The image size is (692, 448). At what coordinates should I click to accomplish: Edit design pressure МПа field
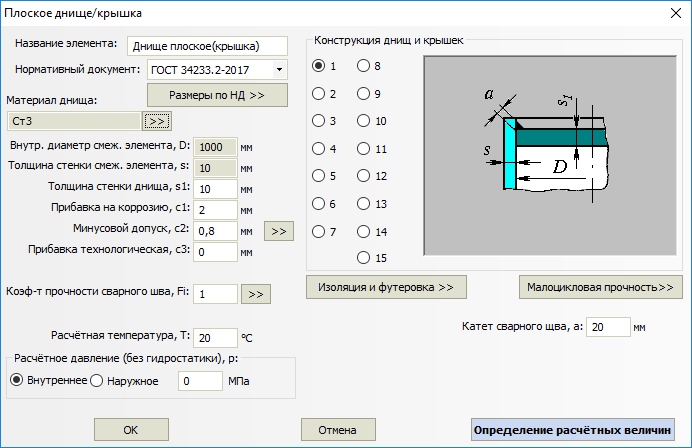tap(200, 381)
